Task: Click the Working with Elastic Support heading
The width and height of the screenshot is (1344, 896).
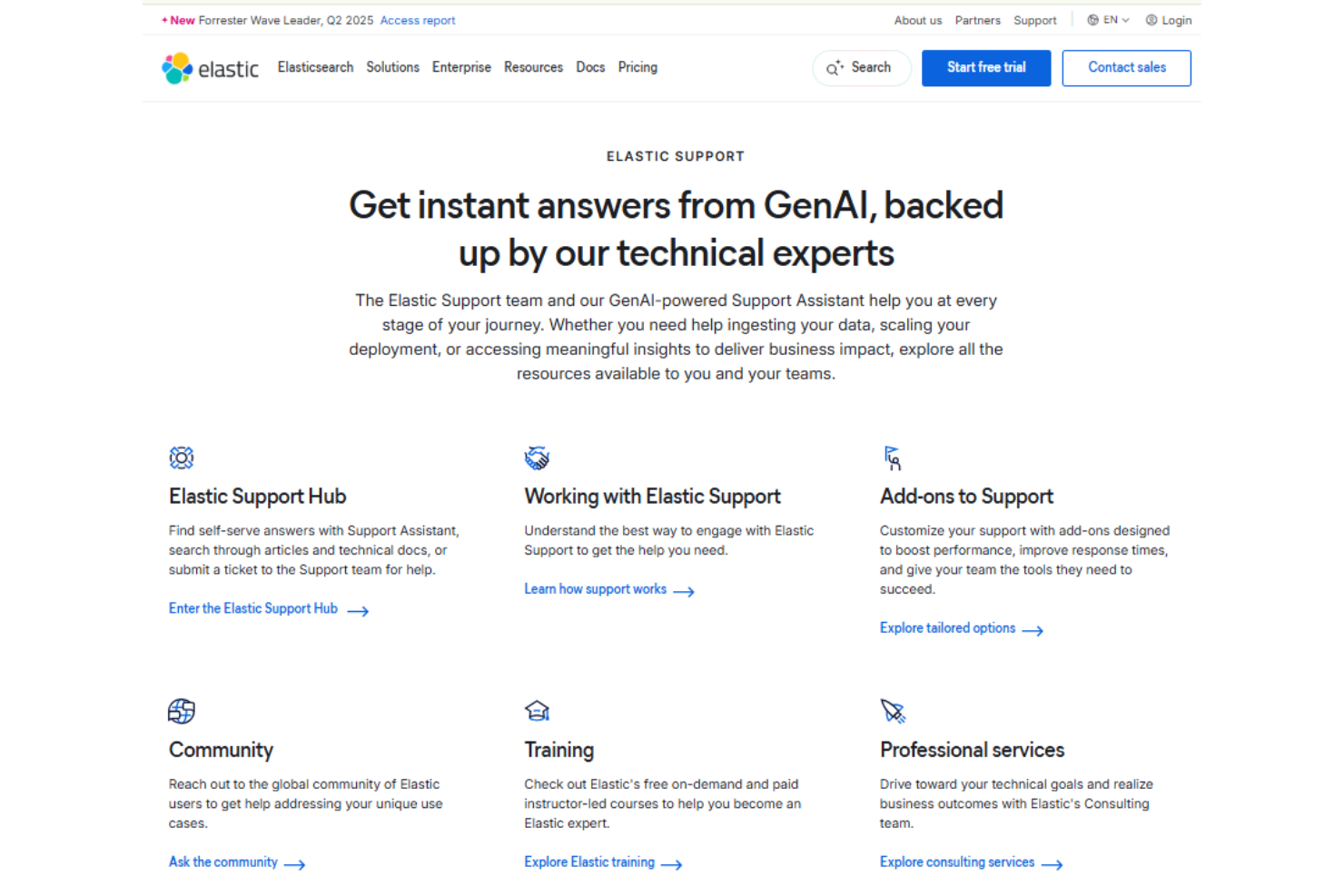Action: click(x=652, y=497)
